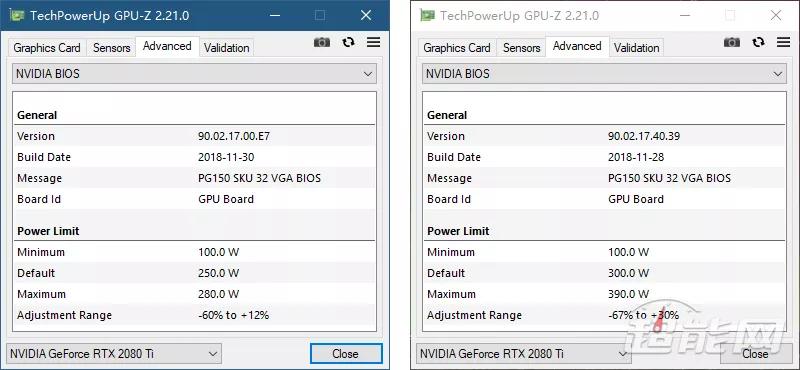Viewport: 800px width, 370px height.
Task: Close the left GPU-Z window via title bar X
Action: click(x=366, y=15)
